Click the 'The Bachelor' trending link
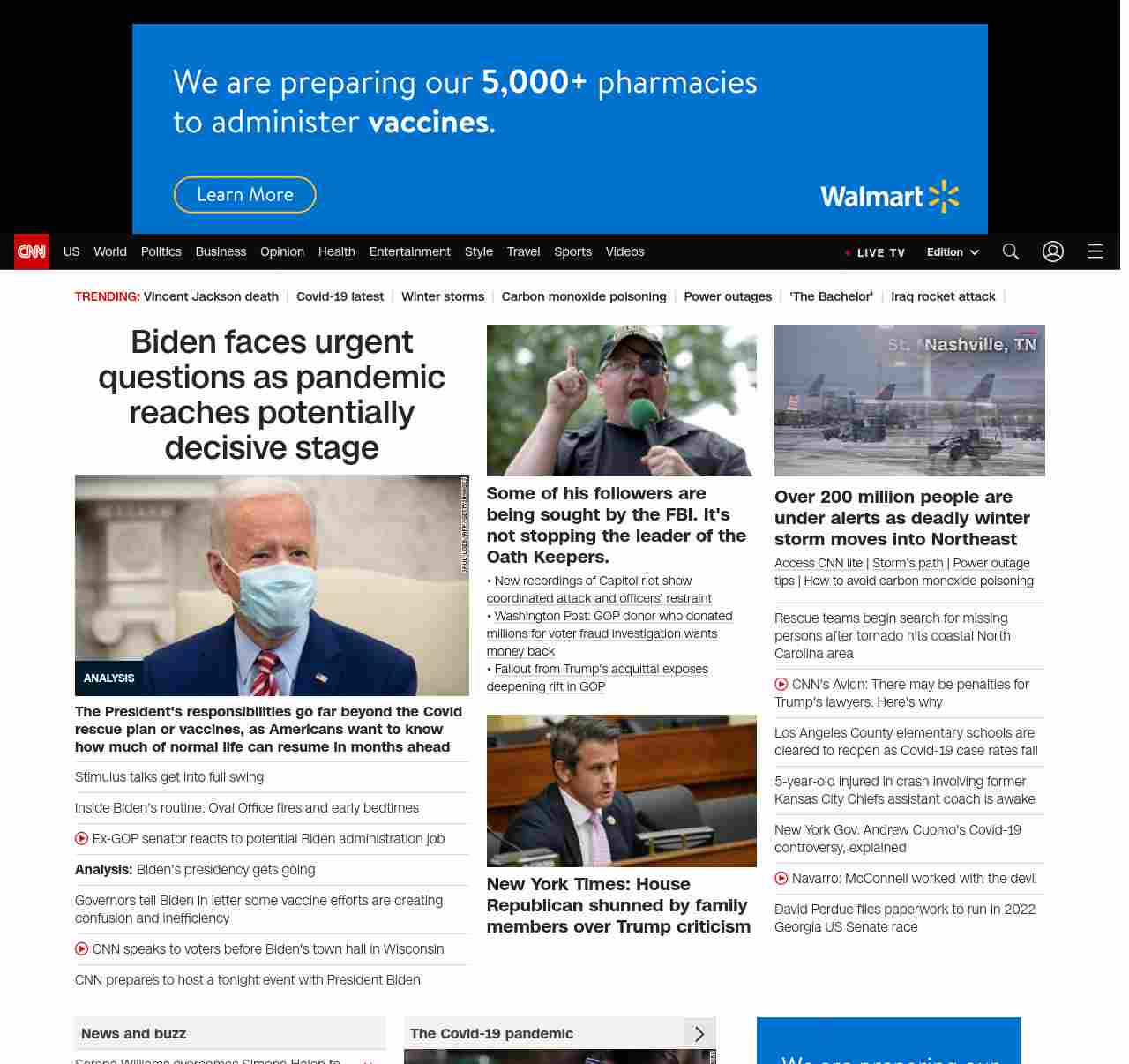 point(831,296)
